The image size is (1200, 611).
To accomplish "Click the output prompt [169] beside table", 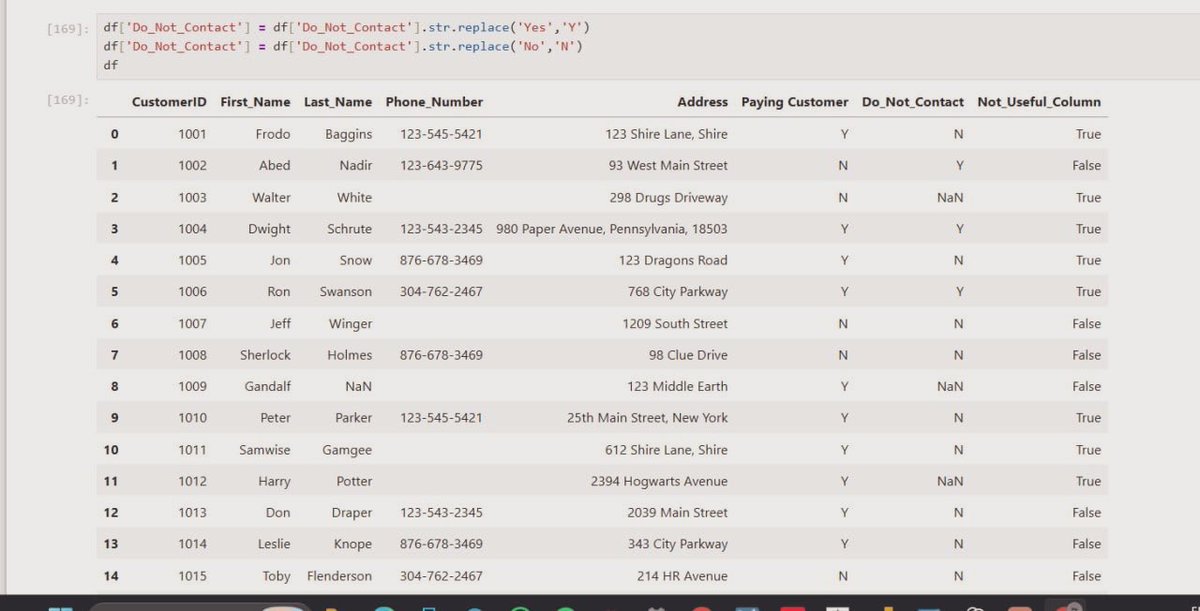I will pos(66,102).
